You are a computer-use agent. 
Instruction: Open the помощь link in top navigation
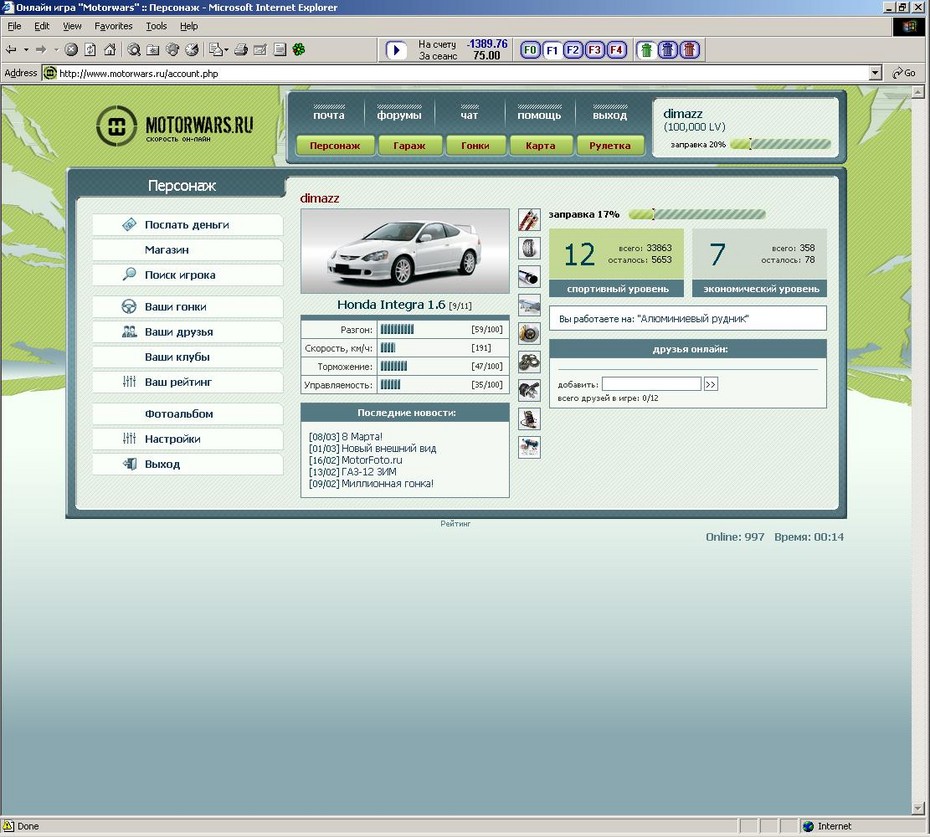(x=539, y=114)
